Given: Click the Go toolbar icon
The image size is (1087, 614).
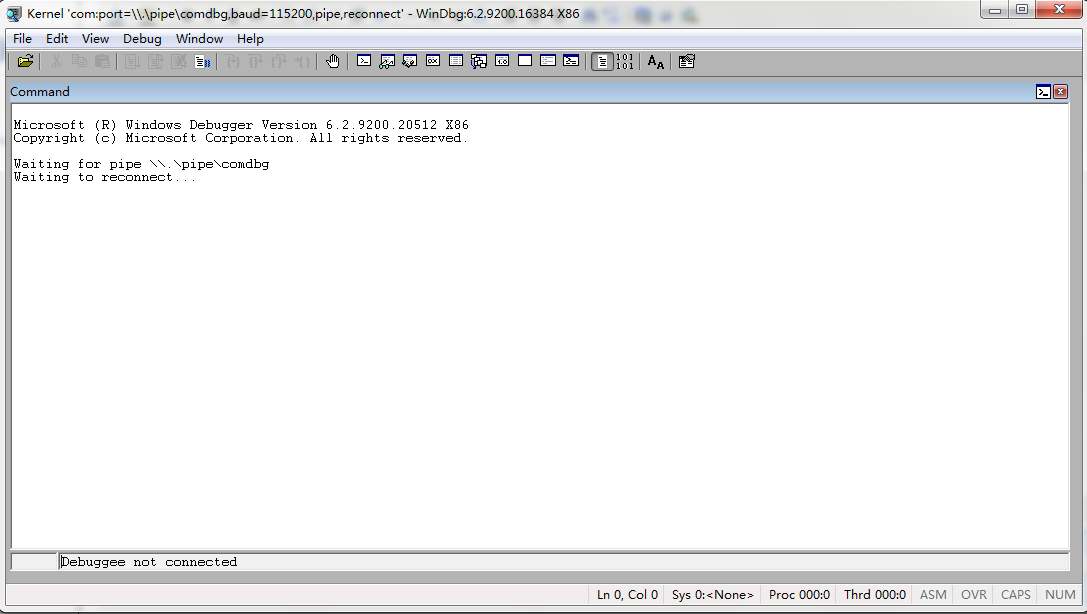Looking at the screenshot, I should pyautogui.click(x=132, y=62).
